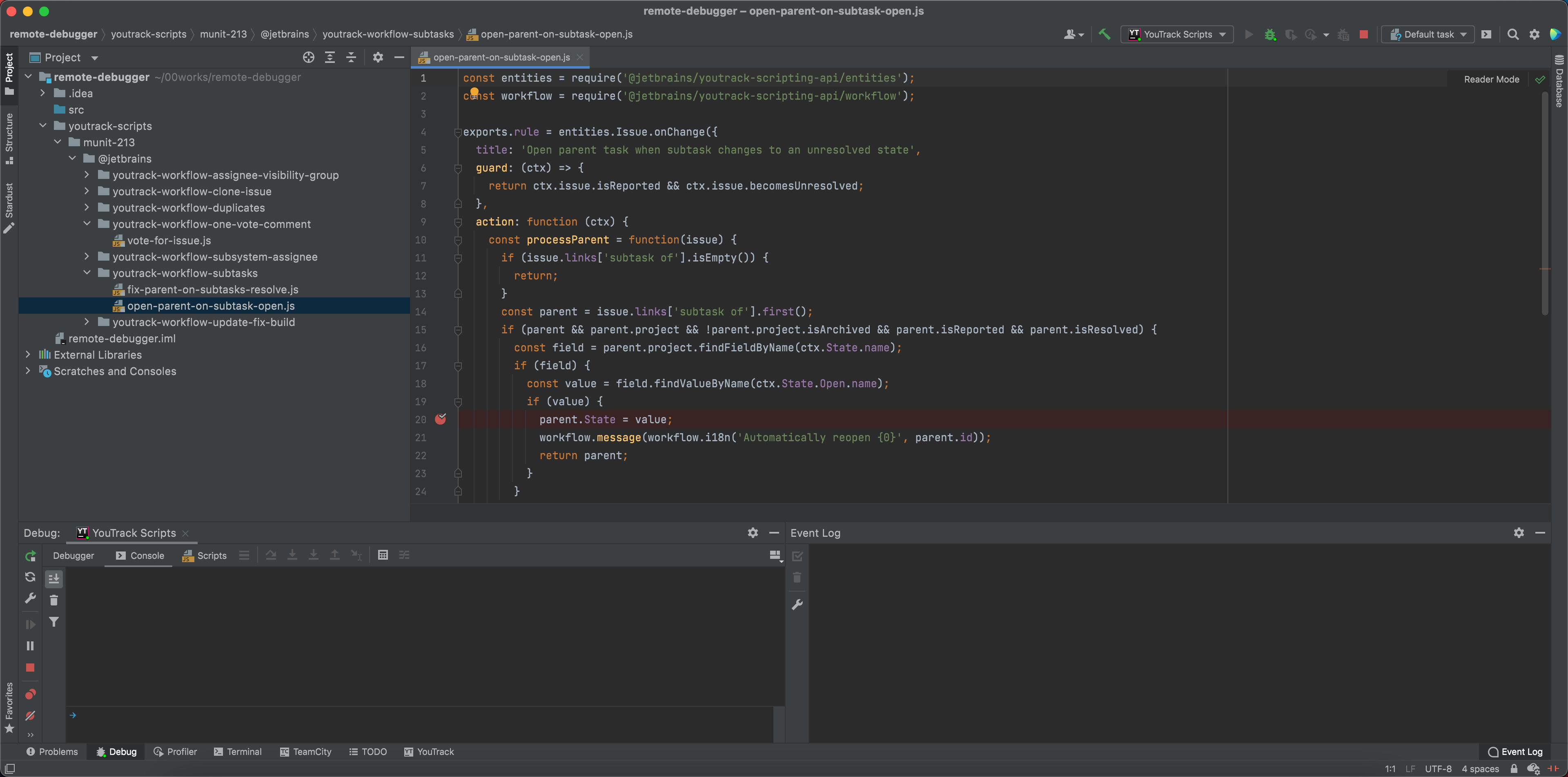This screenshot has width=1568, height=777.
Task: Expand the .idea folder
Action: click(42, 93)
